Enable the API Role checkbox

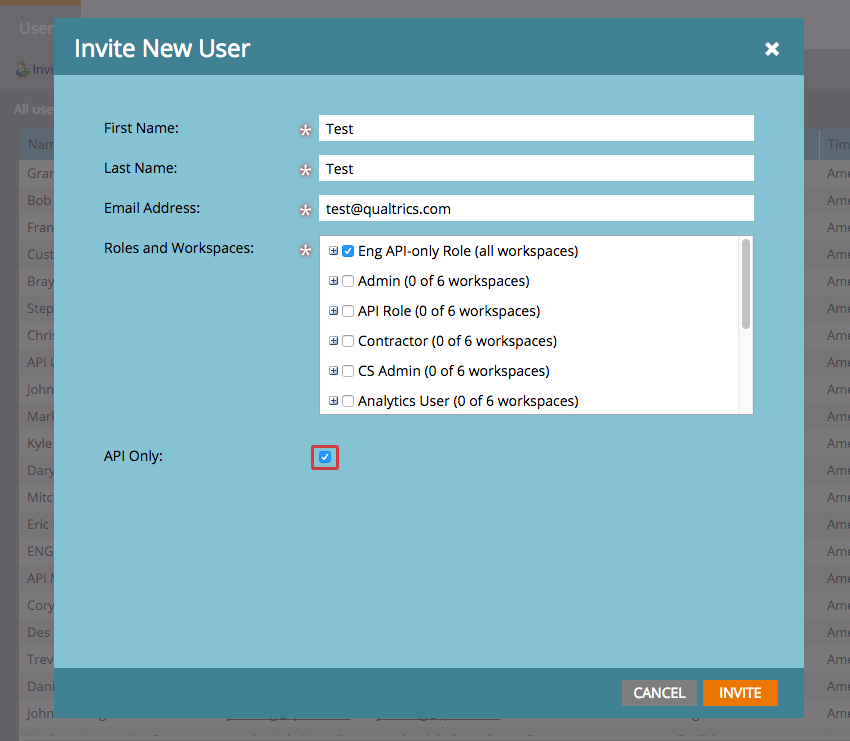pos(348,311)
